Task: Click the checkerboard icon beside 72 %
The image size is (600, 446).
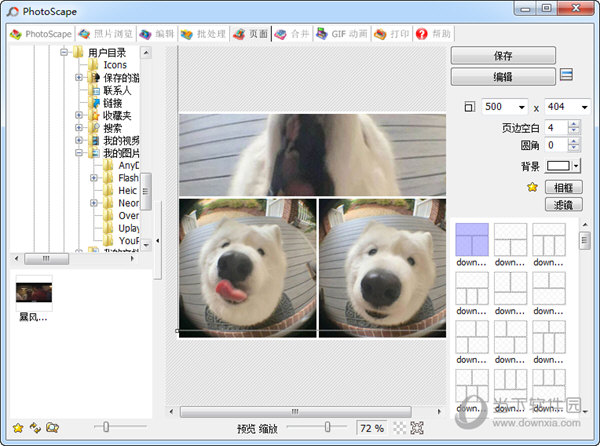Action: 399,428
